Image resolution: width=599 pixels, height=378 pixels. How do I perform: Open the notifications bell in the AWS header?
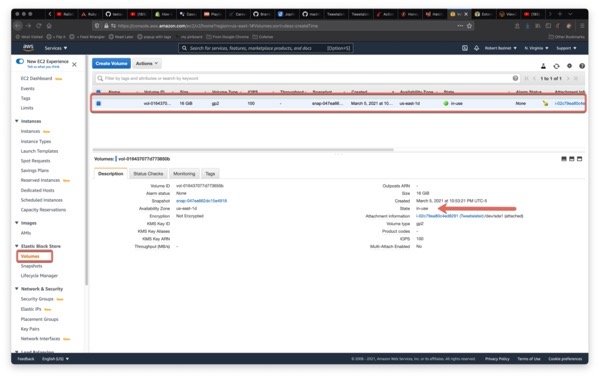[x=476, y=48]
